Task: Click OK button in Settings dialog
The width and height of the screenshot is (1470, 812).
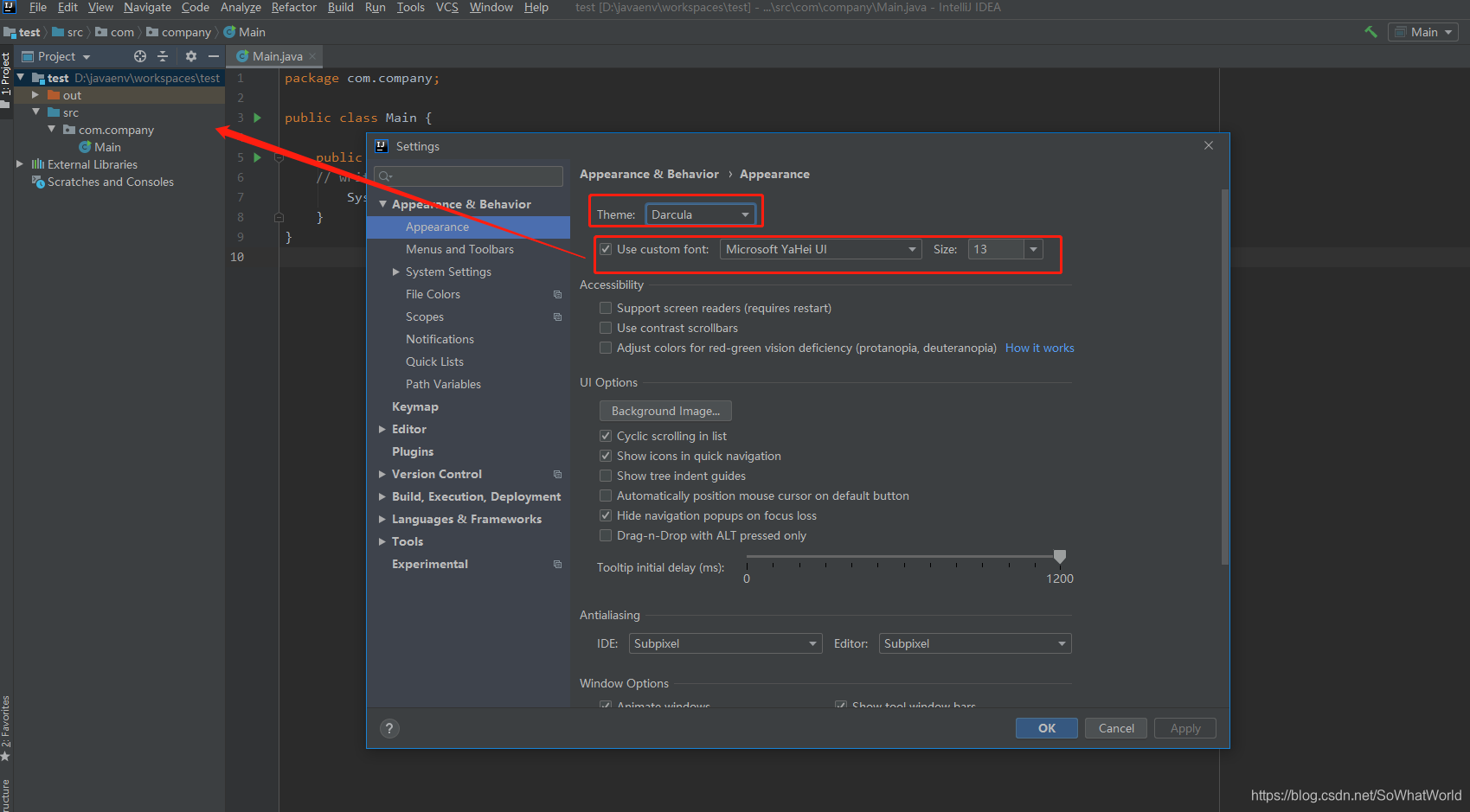Action: coord(1047,728)
